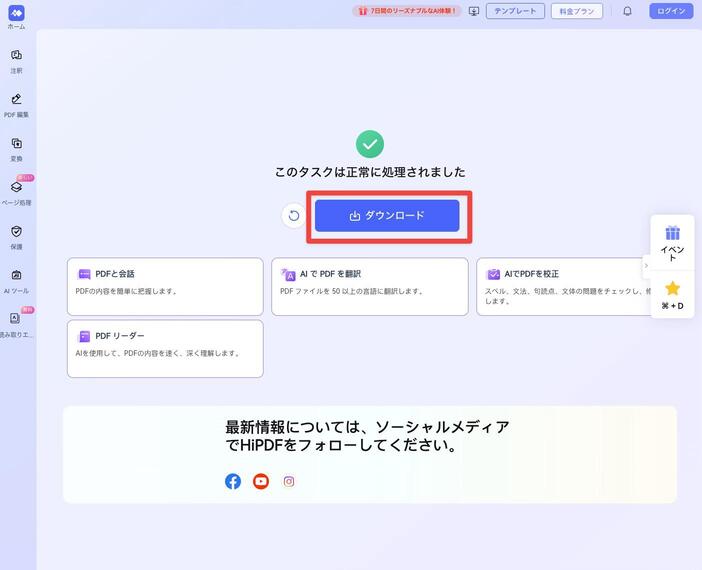
Task: Collapse the side floating panel arrow
Action: (646, 266)
